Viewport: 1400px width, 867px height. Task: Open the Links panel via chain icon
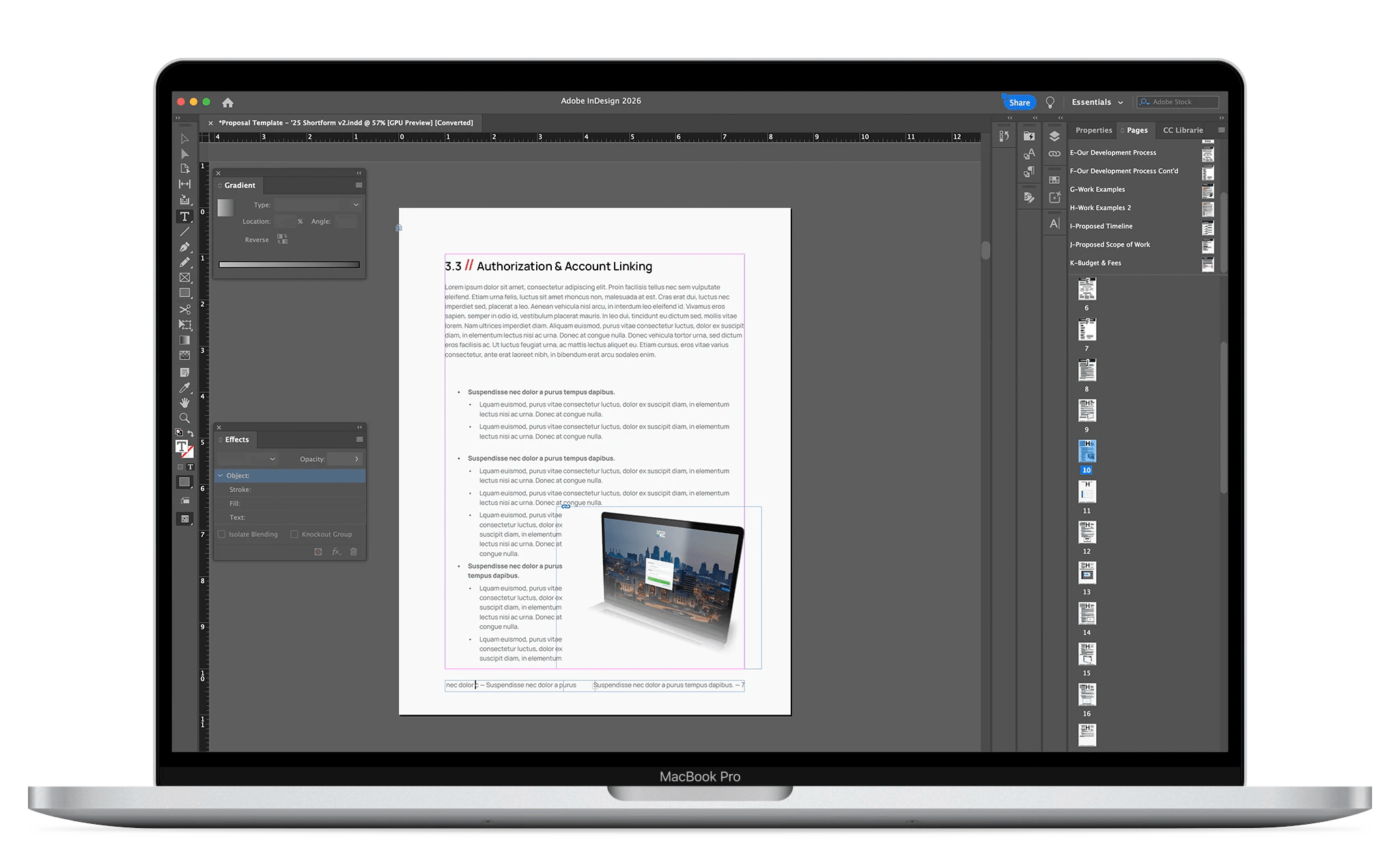pos(1055,153)
